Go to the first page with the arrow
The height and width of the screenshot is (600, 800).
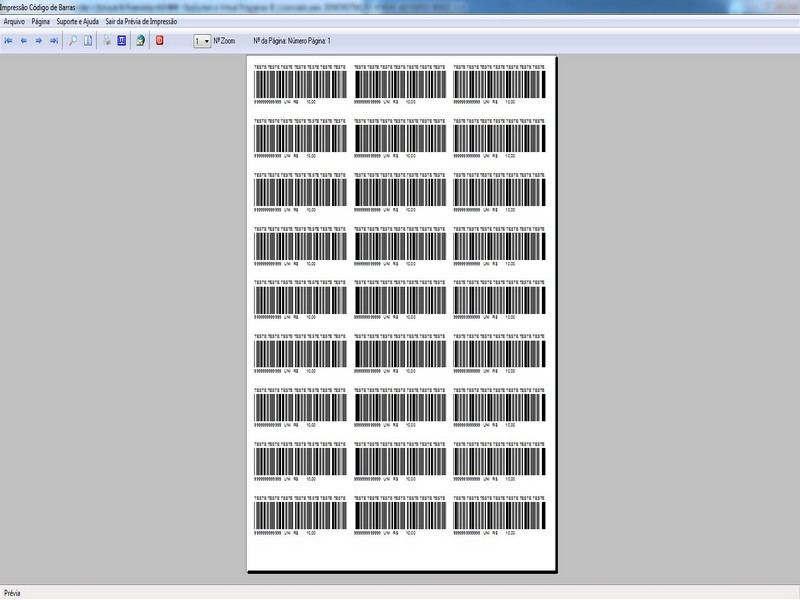click(x=8, y=41)
